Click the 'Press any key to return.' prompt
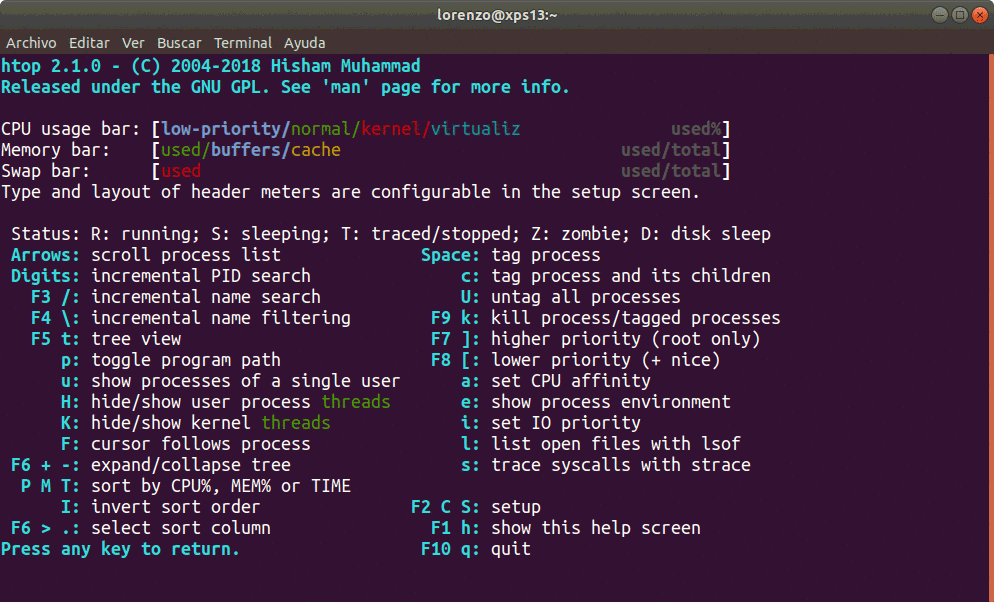Viewport: 994px width, 602px height. (x=120, y=549)
